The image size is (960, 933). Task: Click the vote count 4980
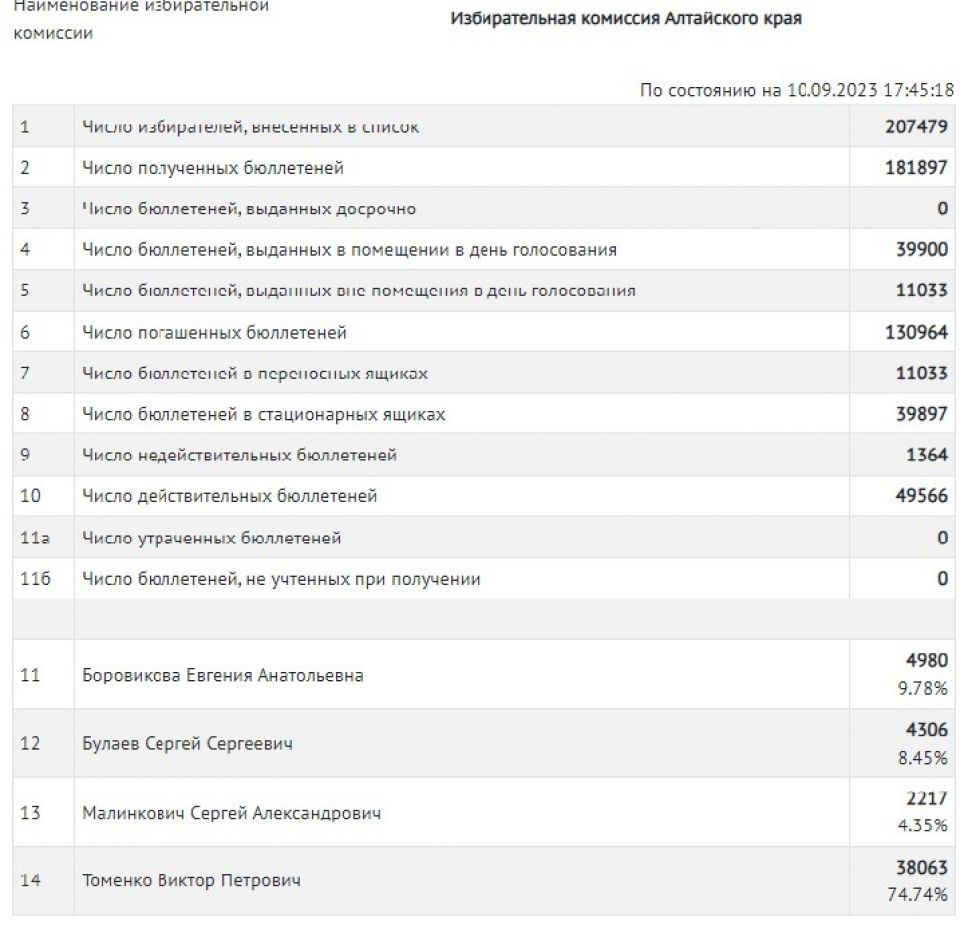tap(927, 661)
